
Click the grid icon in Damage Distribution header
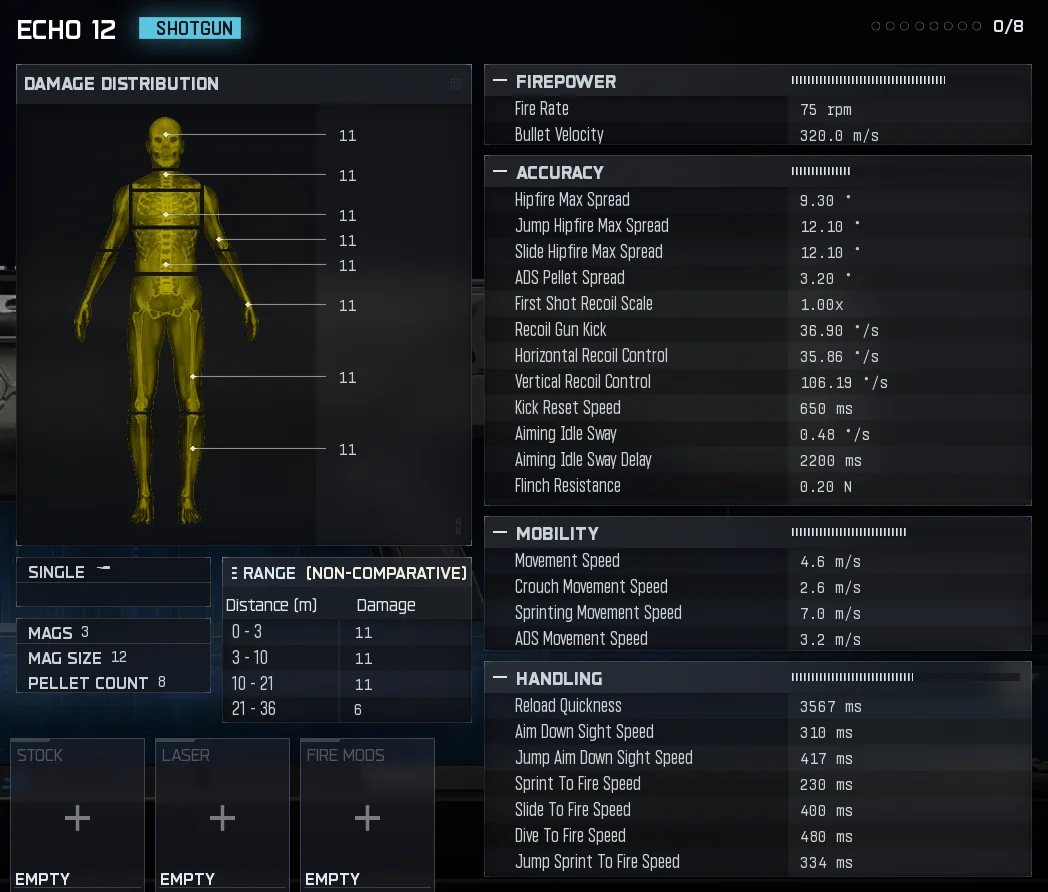456,84
